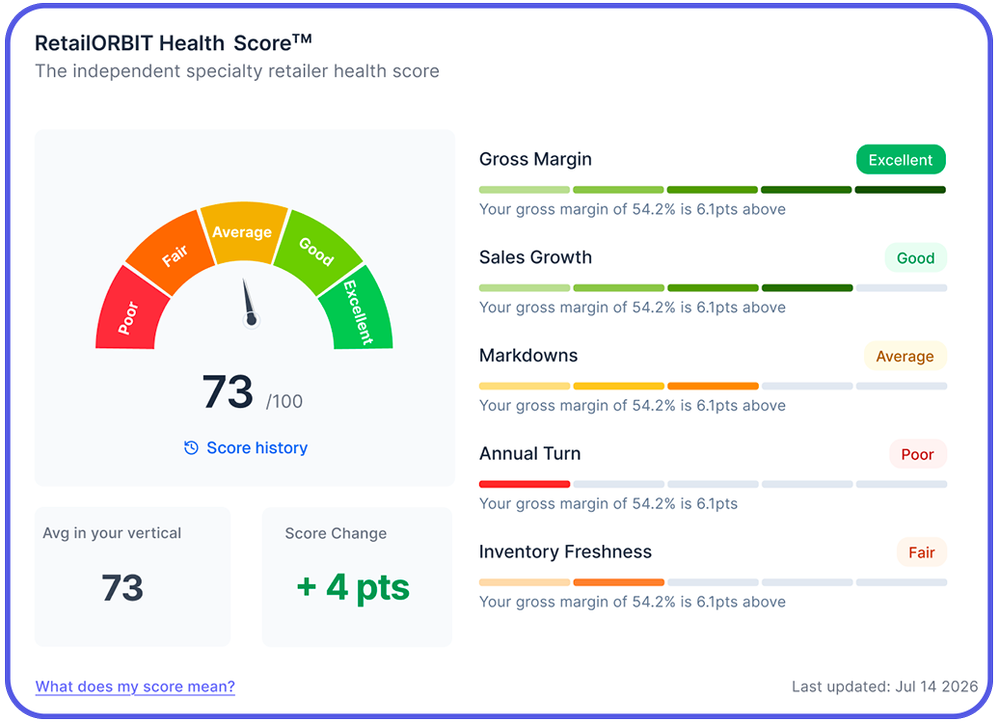
Task: Open the Score history link
Action: (246, 448)
